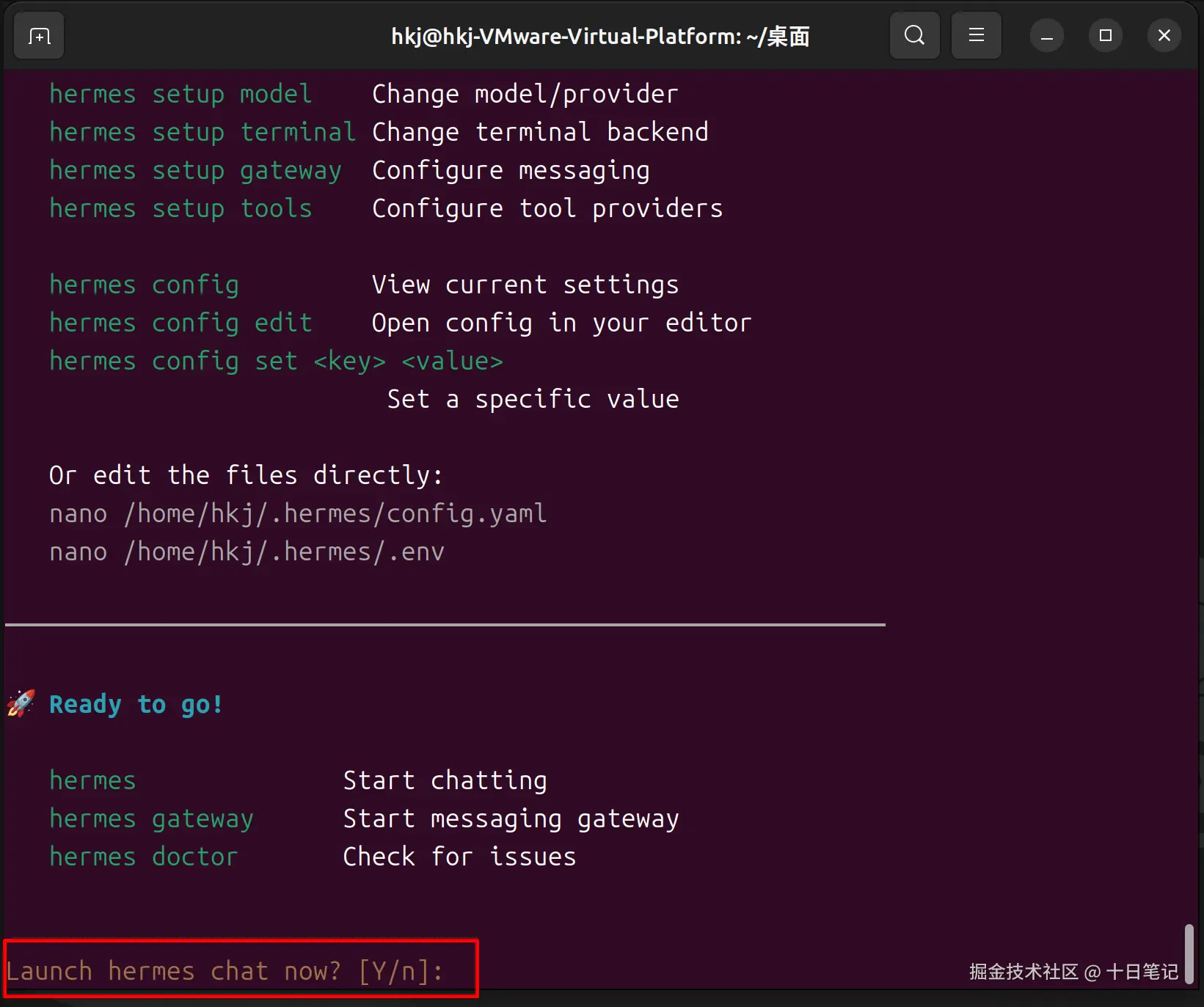Click the 'hermes doctor' command
The height and width of the screenshot is (1007, 1204).
[x=144, y=857]
